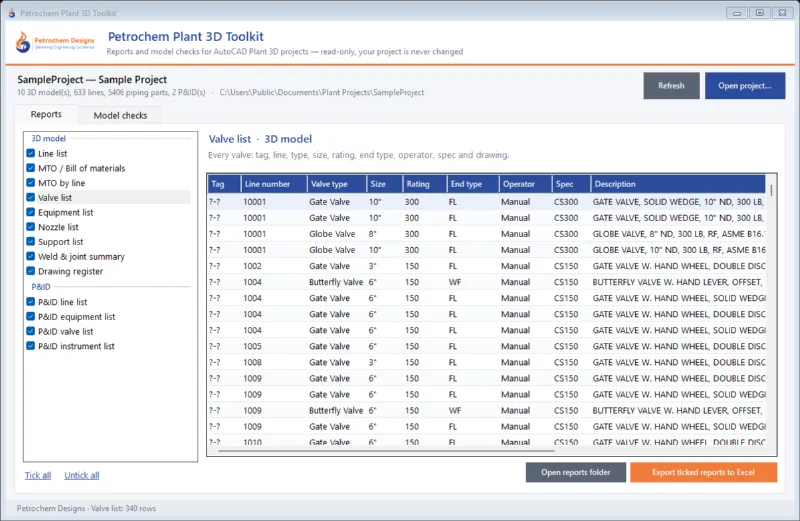Select the P&ID instrument list label
800x521 pixels.
click(x=76, y=347)
